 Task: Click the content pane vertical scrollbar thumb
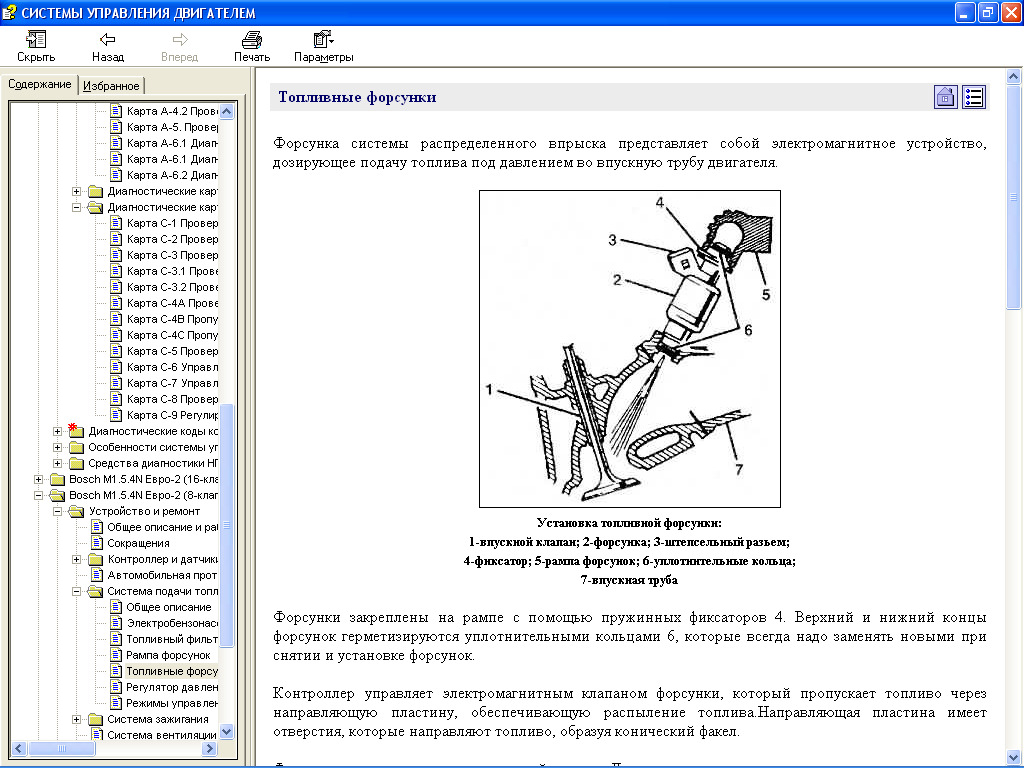(x=1014, y=197)
